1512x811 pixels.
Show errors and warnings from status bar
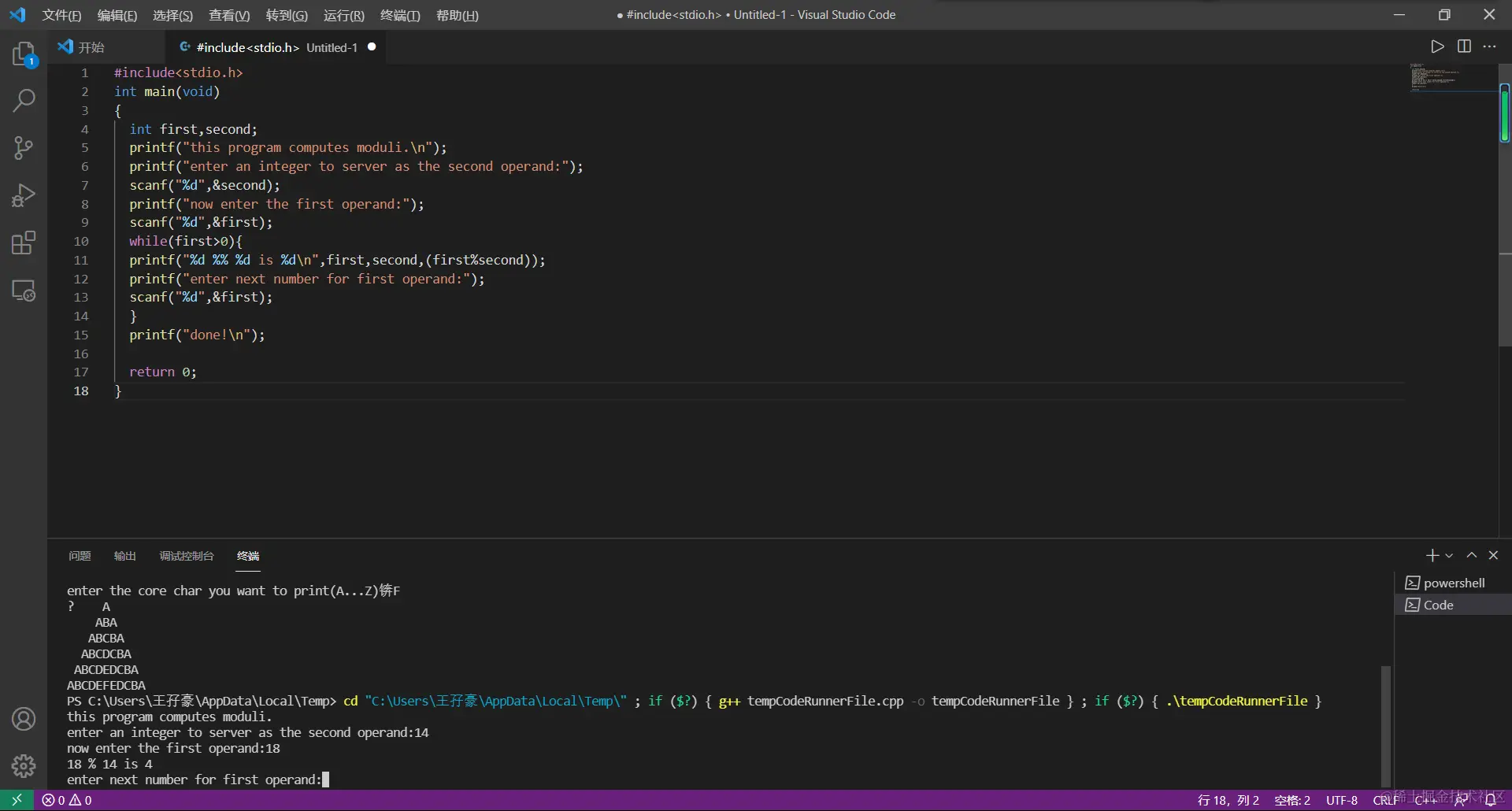67,800
